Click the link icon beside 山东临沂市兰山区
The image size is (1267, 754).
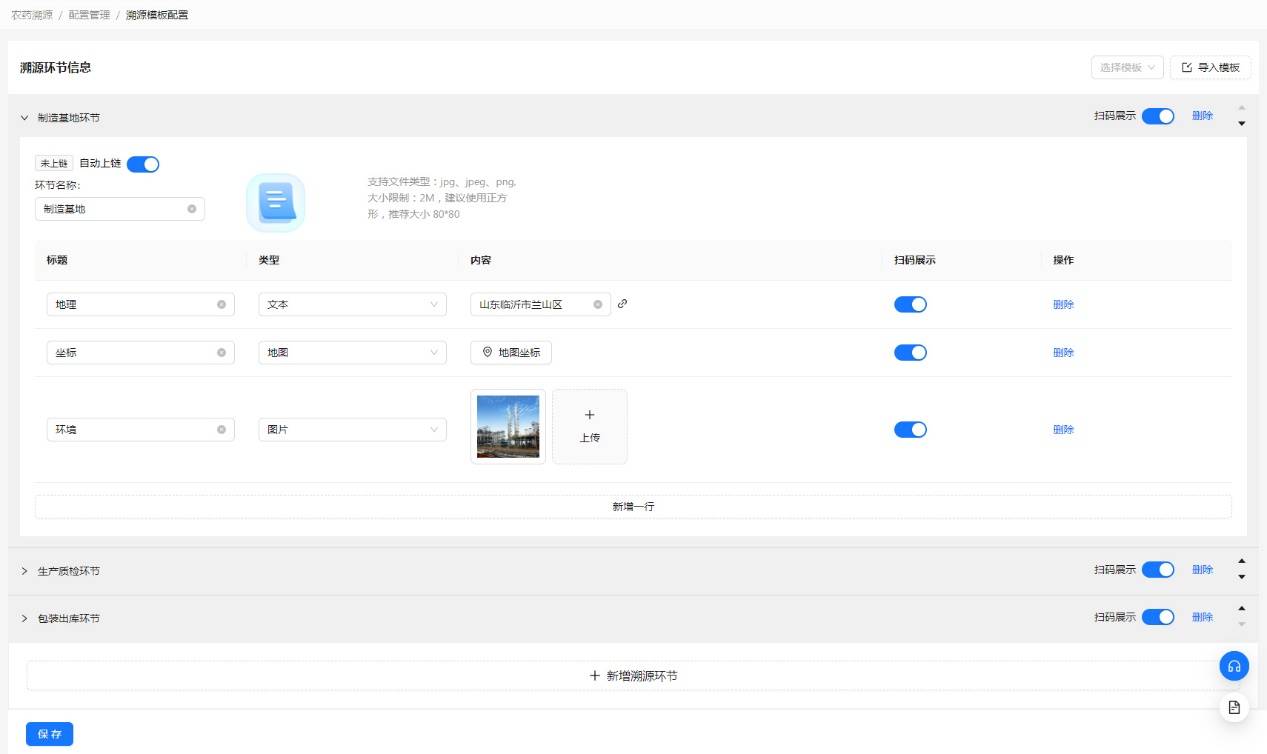coord(622,304)
